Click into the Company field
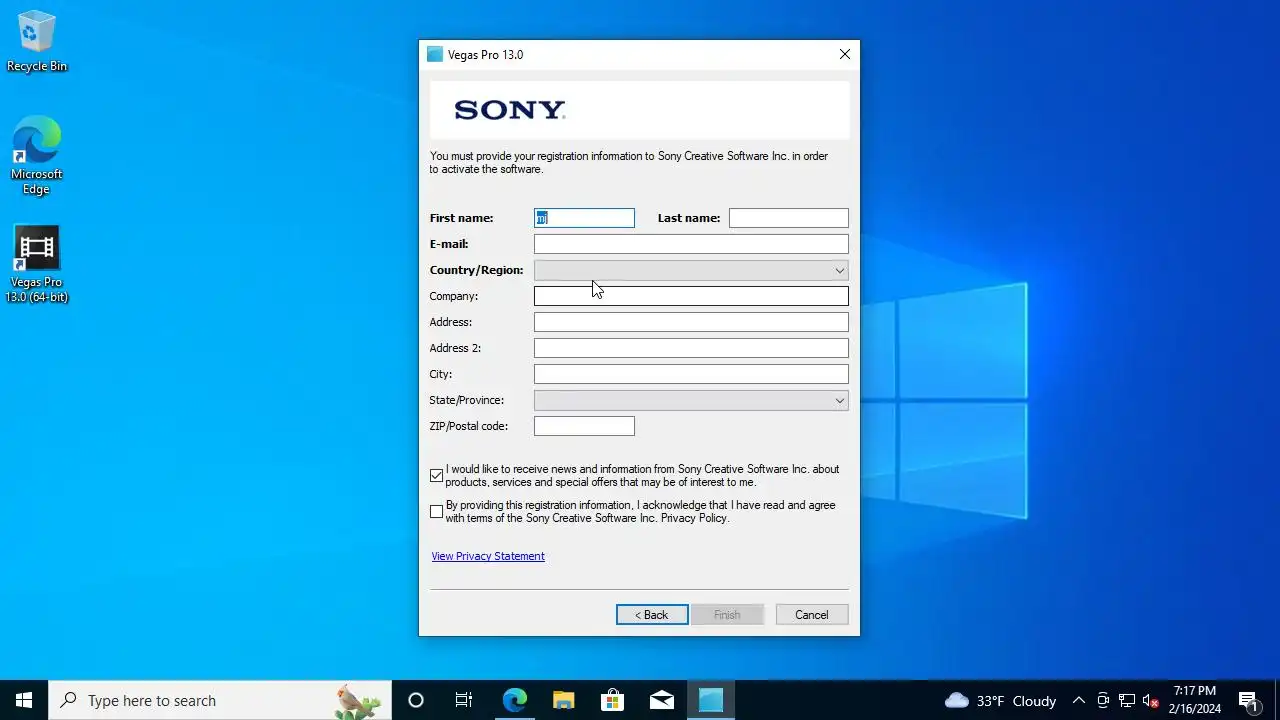This screenshot has height=720, width=1280. click(691, 296)
